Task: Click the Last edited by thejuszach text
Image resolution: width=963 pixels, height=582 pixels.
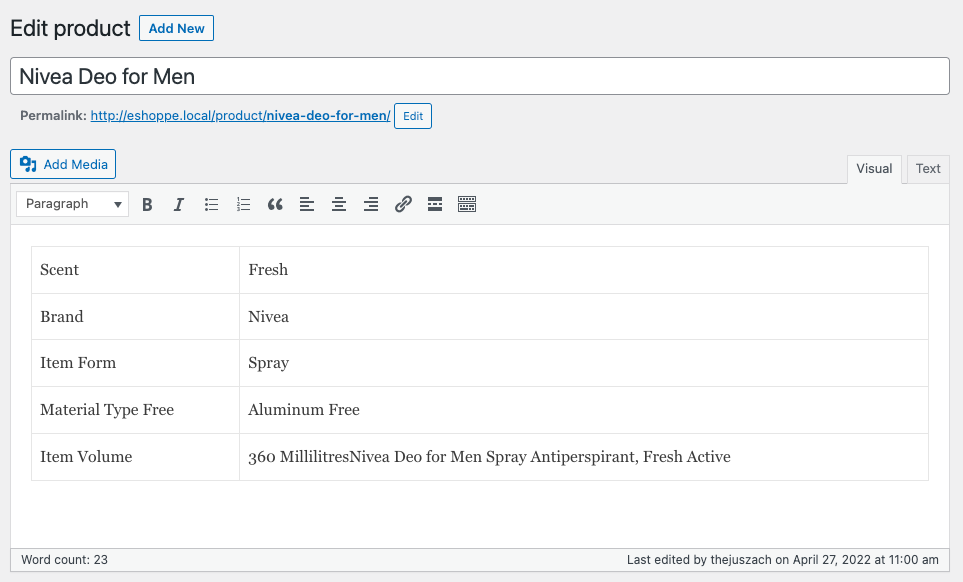Action: pos(782,560)
